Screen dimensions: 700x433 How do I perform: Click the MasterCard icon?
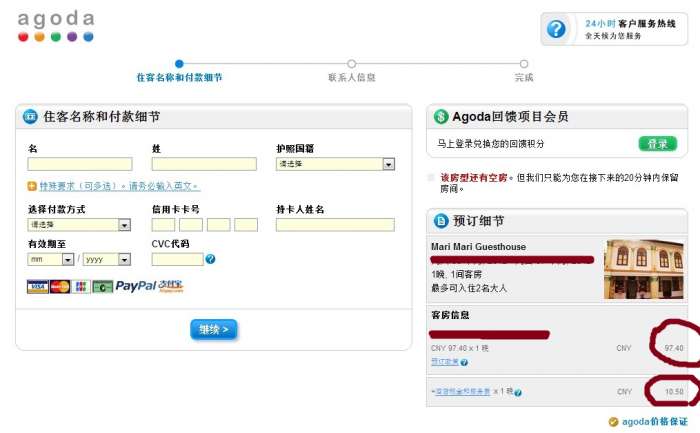[60, 287]
